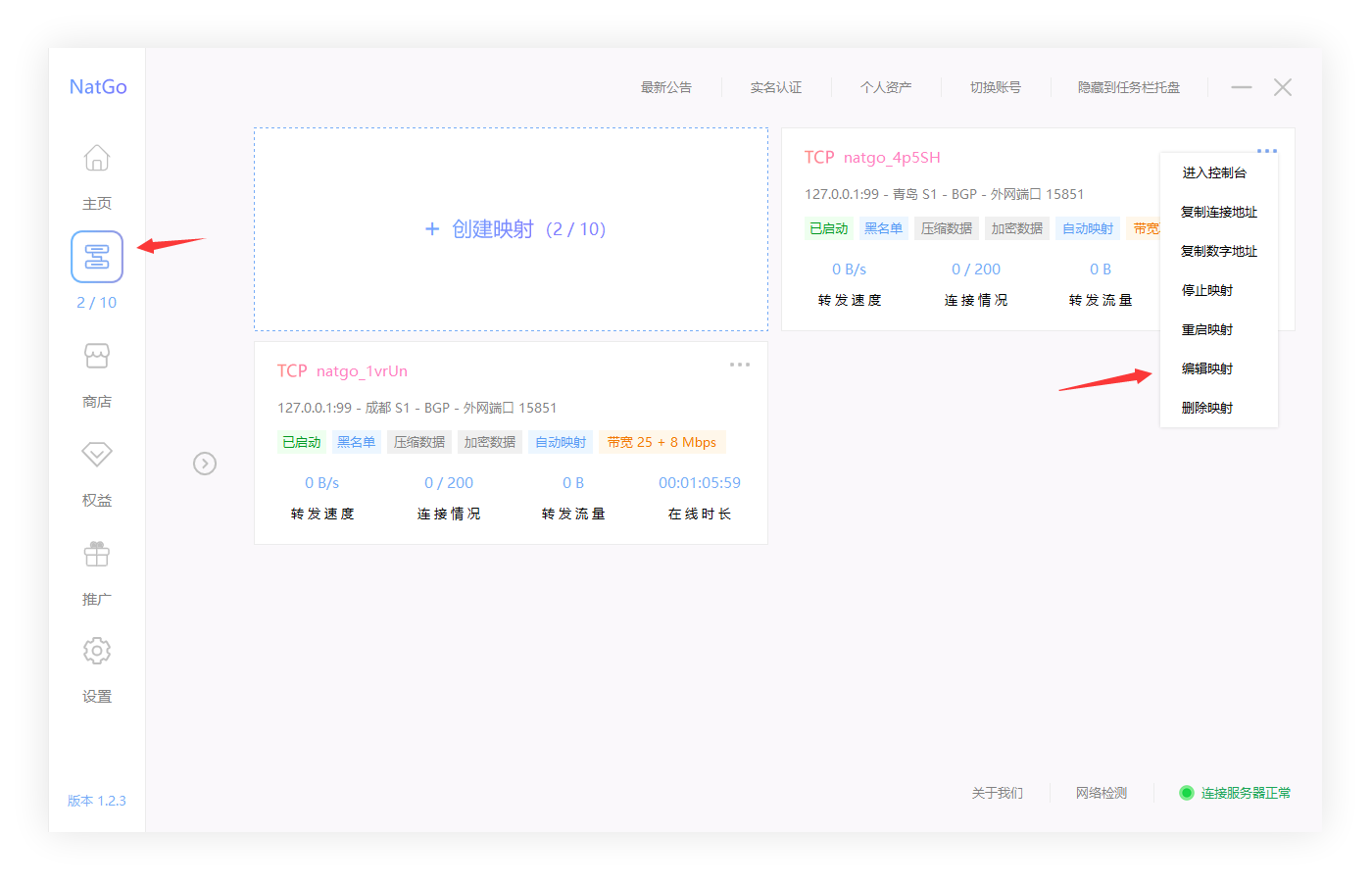Screen dimensions: 1372x882
Task: Choose 编辑映射 from the context menu
Action: [x=1207, y=368]
